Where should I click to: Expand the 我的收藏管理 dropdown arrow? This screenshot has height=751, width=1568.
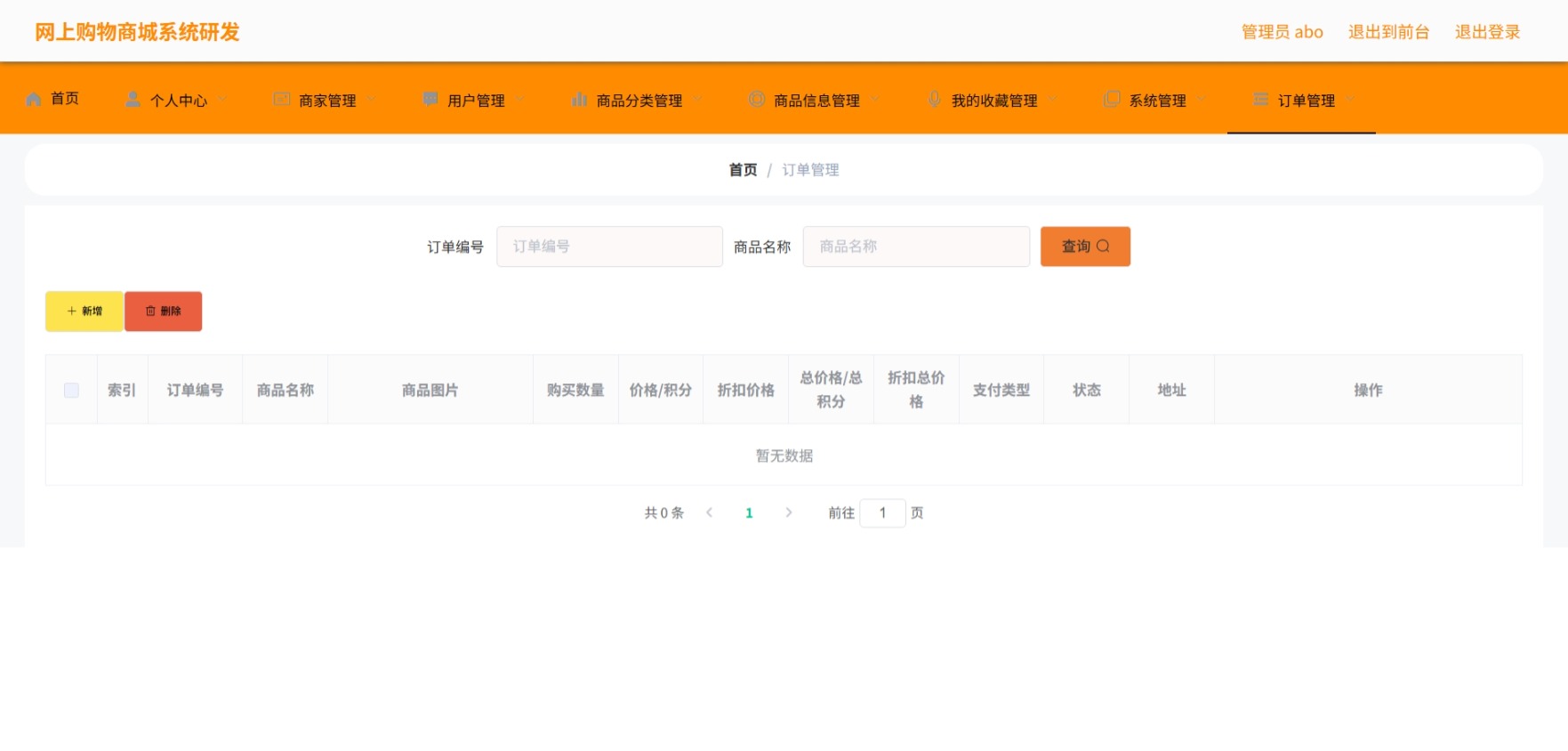pyautogui.click(x=1053, y=99)
